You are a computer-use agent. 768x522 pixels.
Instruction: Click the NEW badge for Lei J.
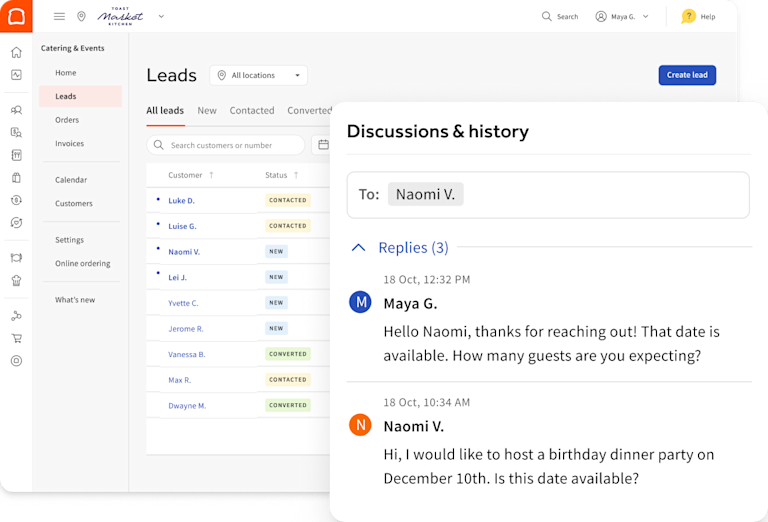pyautogui.click(x=276, y=277)
